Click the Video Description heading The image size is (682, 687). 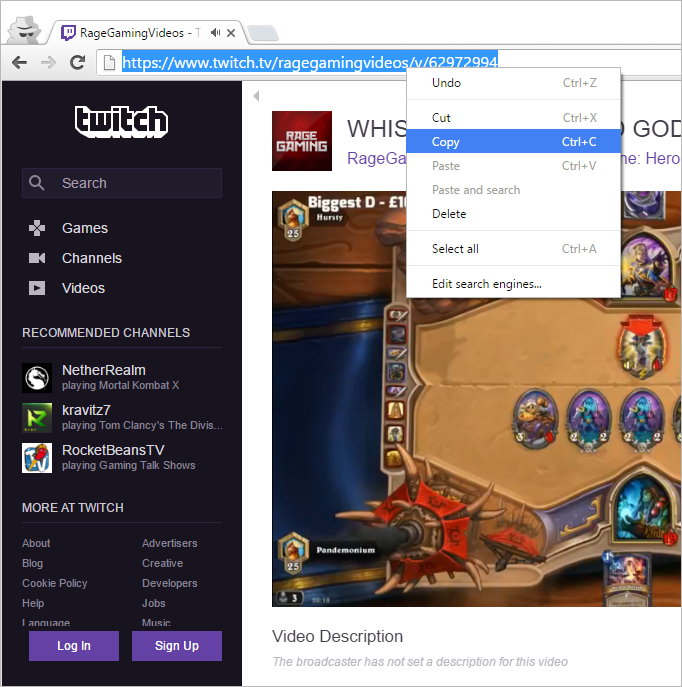(x=337, y=636)
